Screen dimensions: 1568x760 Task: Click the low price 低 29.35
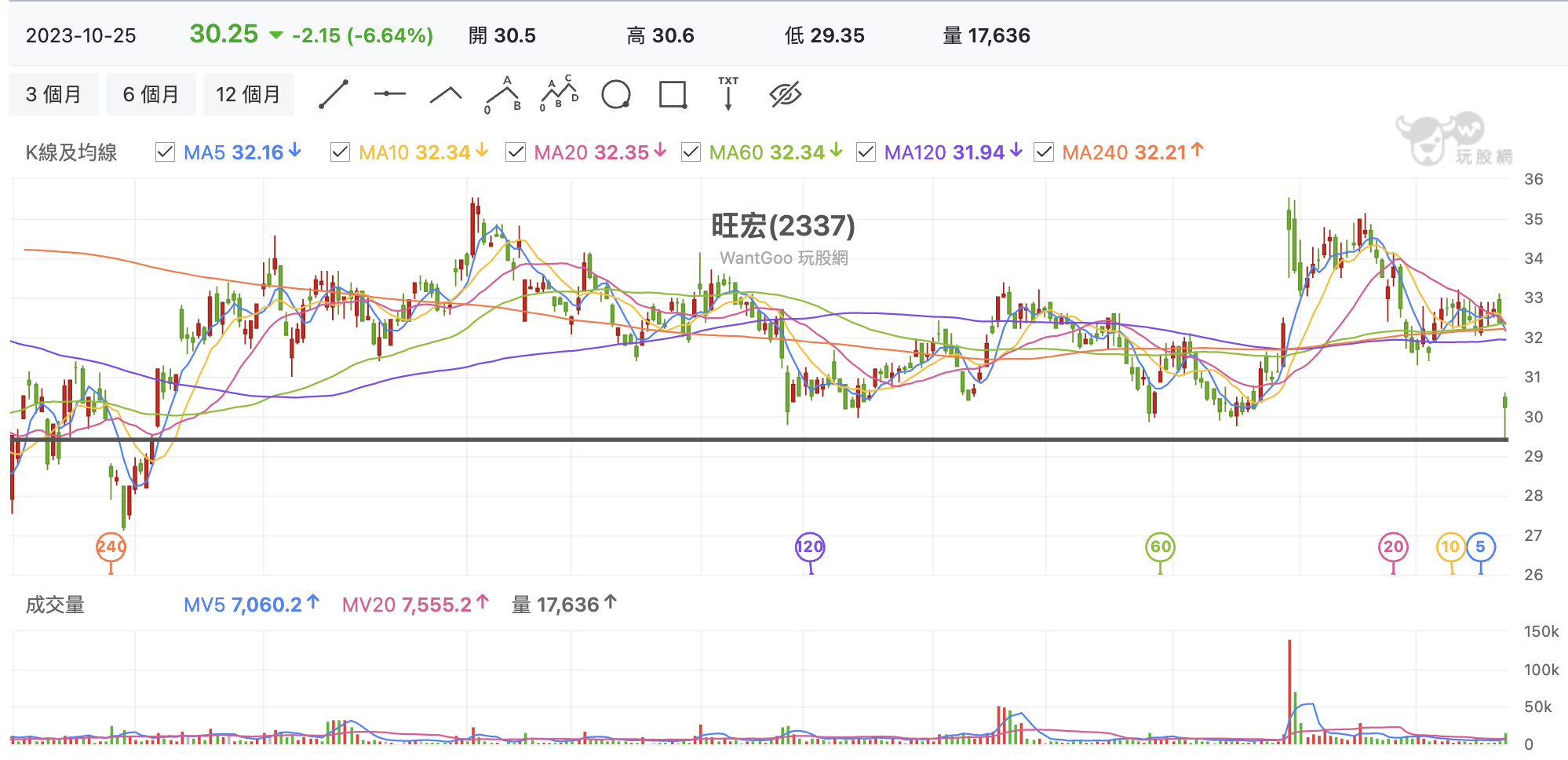825,36
